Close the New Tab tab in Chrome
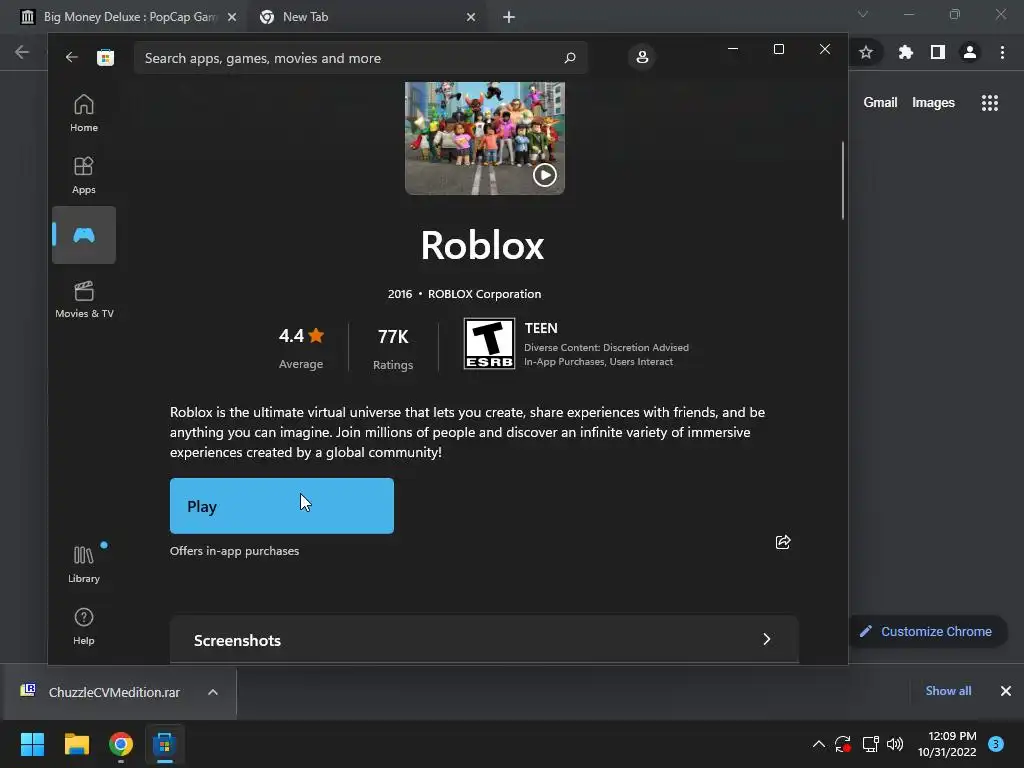This screenshot has height=768, width=1024. coord(471,17)
